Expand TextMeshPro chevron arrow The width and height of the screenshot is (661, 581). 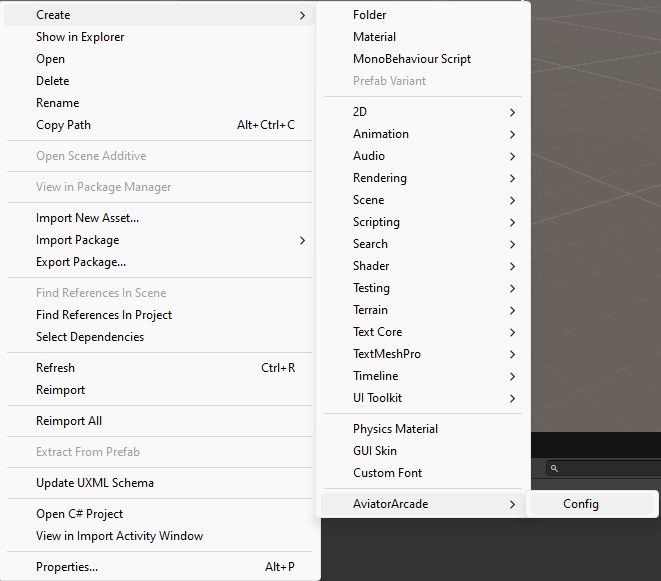(x=512, y=354)
